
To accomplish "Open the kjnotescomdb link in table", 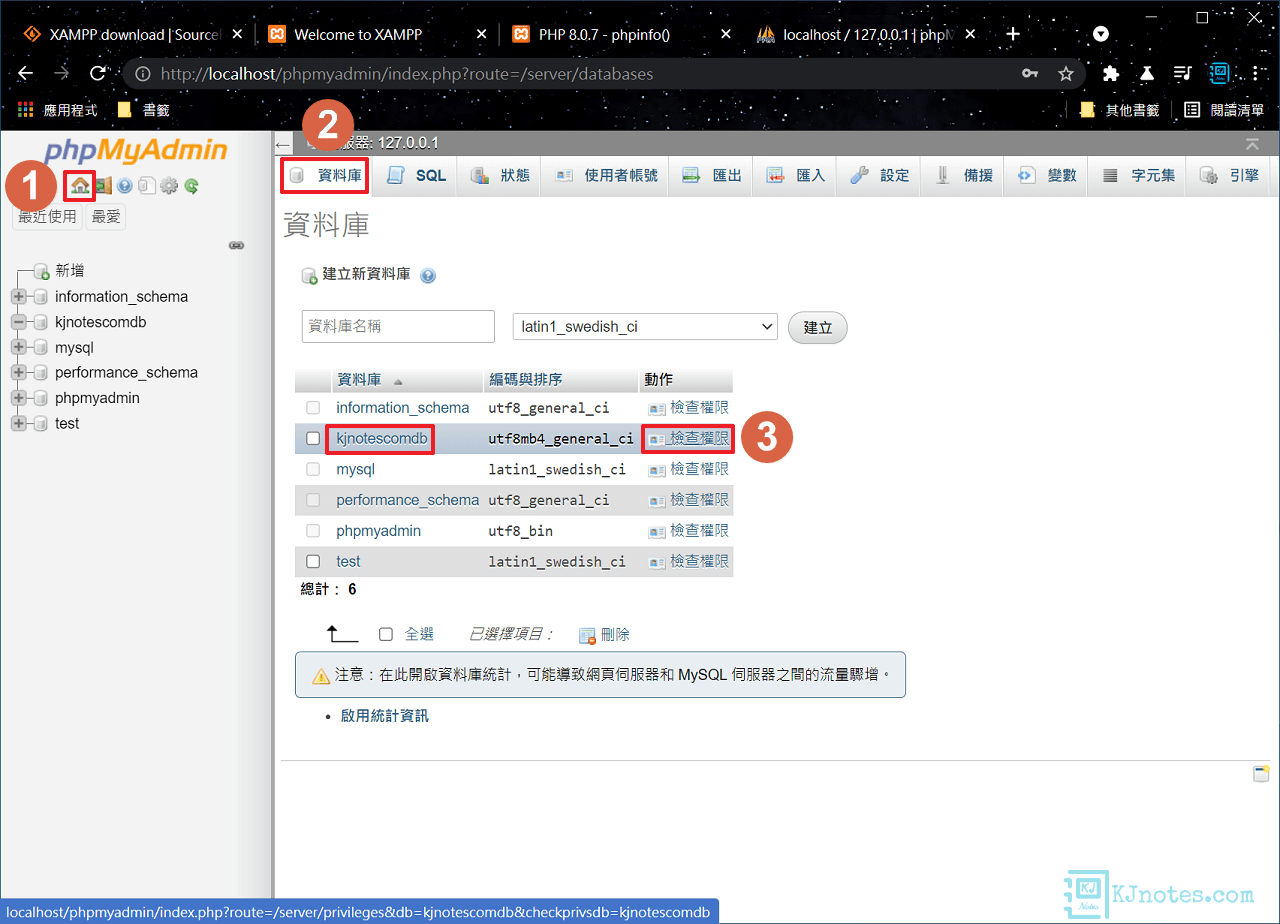I will click(x=382, y=438).
